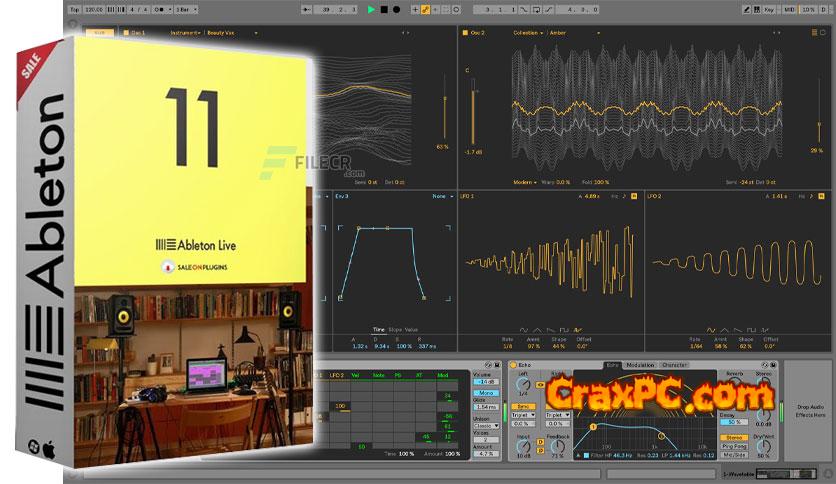
Task: Open the Character tab in Echo
Action: tap(674, 365)
